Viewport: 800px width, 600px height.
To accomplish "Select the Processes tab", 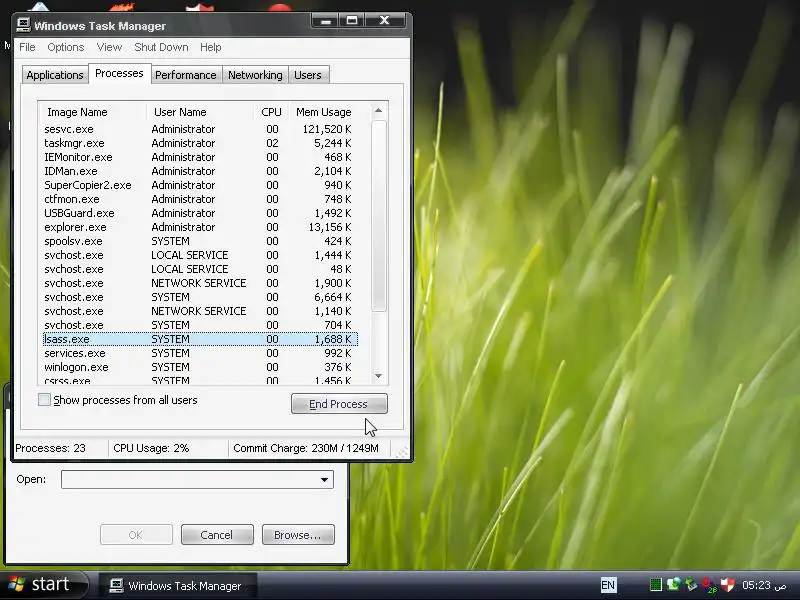I will tap(119, 73).
